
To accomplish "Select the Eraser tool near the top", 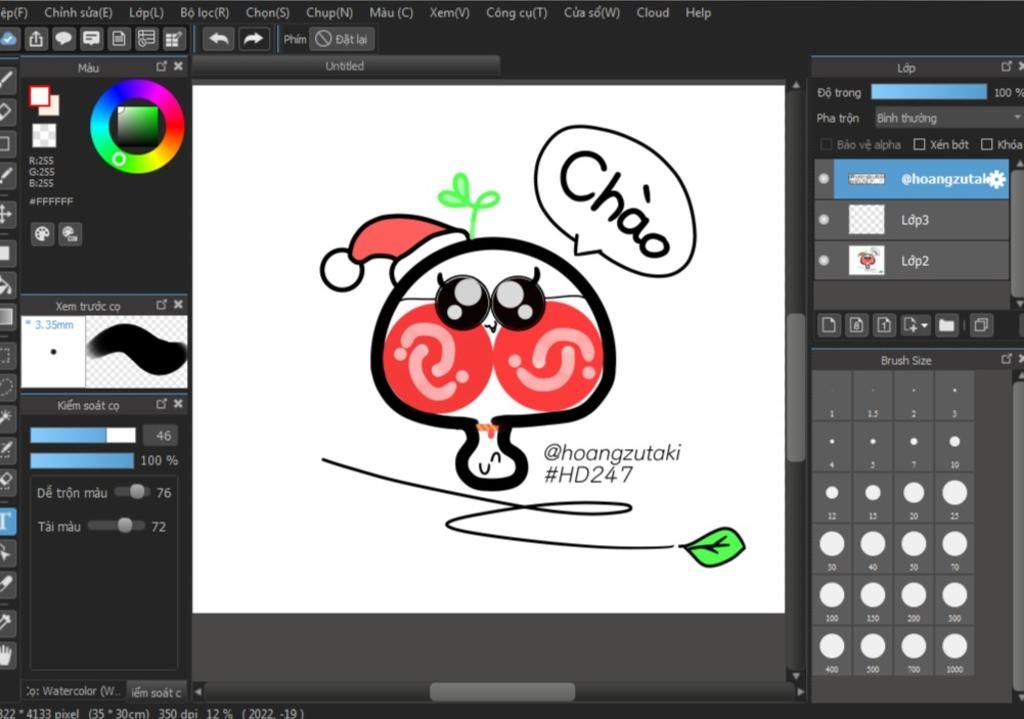I will (x=7, y=112).
